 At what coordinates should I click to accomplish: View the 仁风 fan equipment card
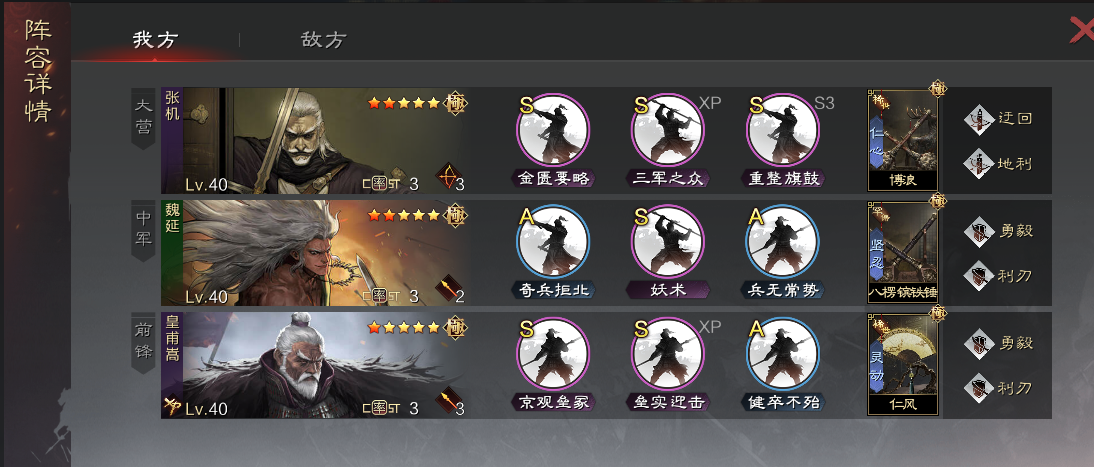coord(903,365)
